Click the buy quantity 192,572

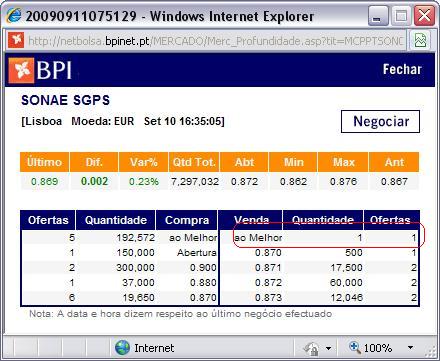tap(136, 238)
